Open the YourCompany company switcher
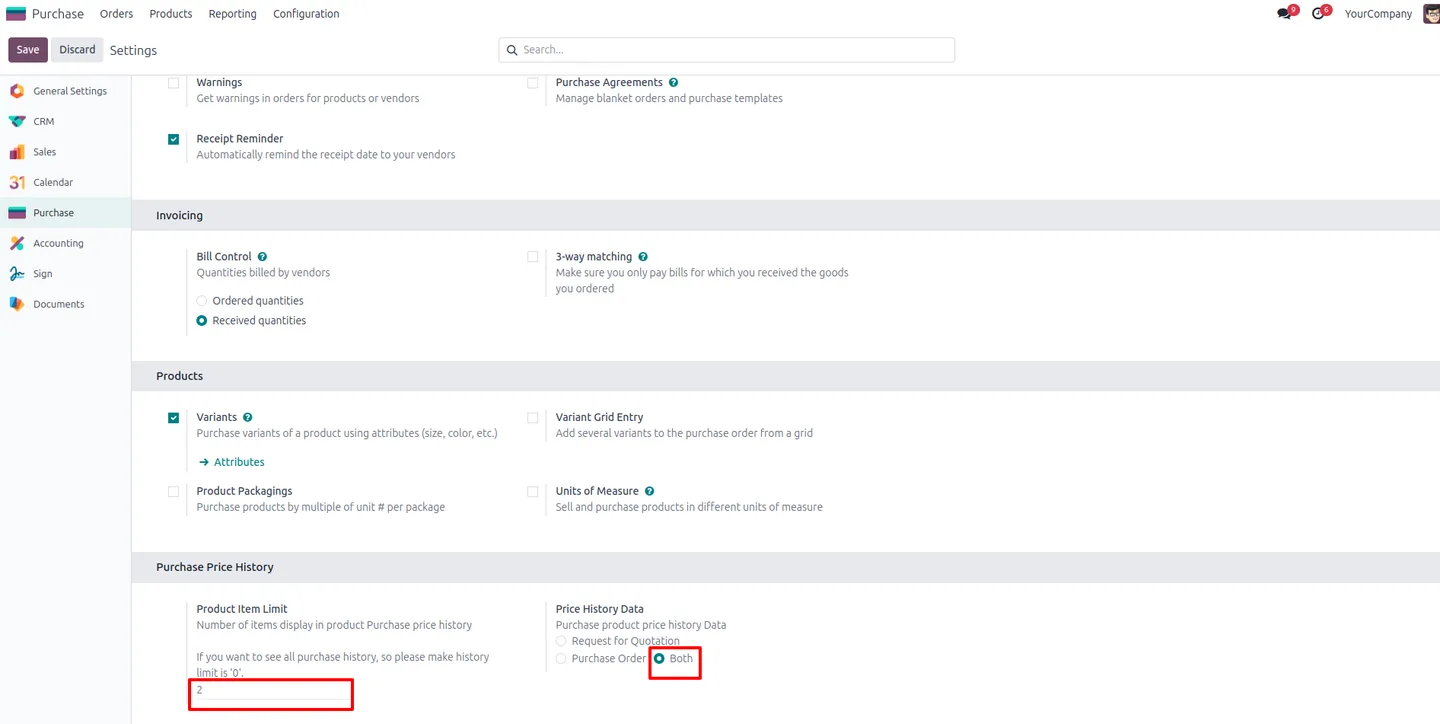 (1378, 14)
